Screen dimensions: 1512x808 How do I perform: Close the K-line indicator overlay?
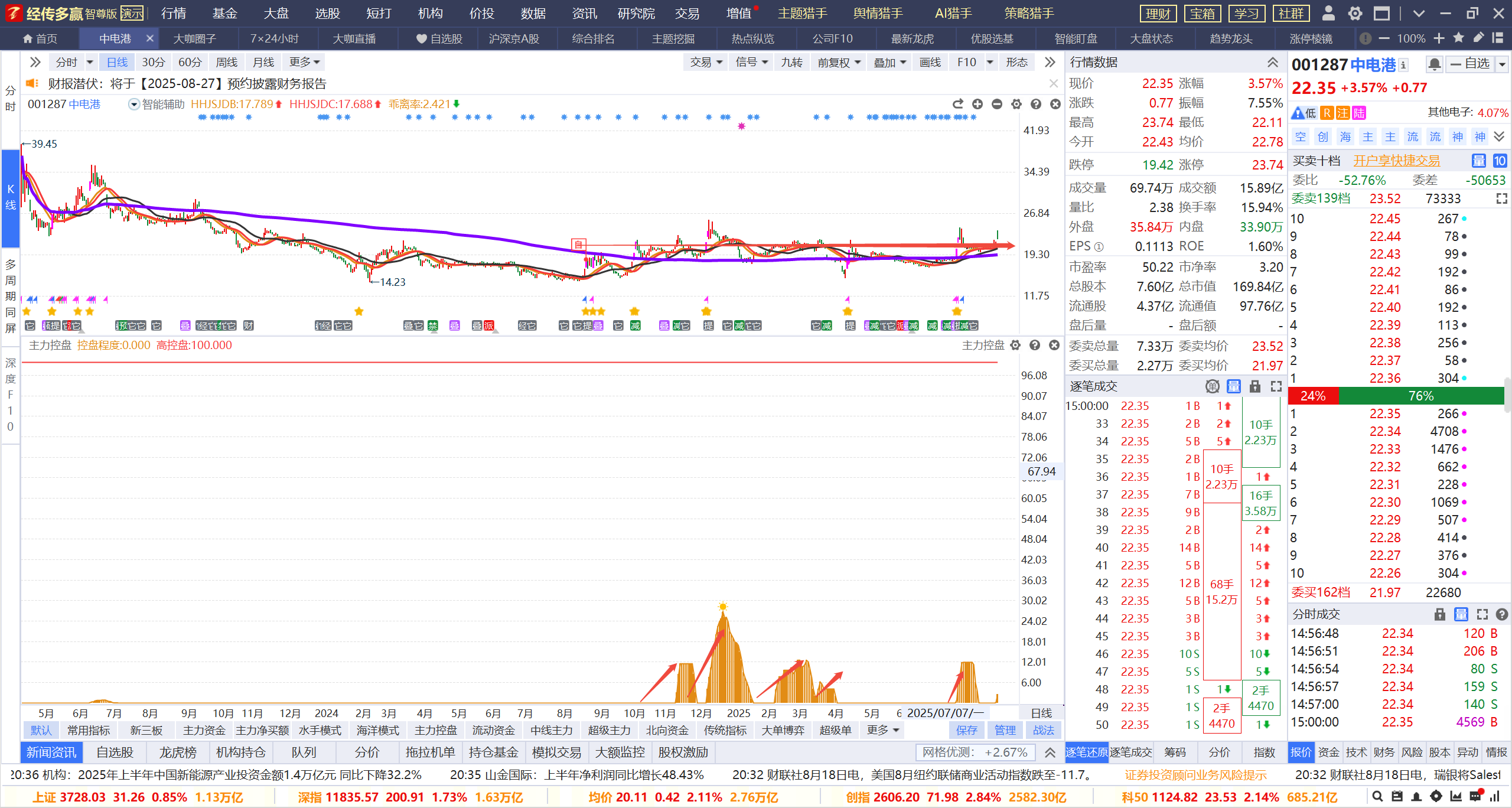coord(1055,104)
